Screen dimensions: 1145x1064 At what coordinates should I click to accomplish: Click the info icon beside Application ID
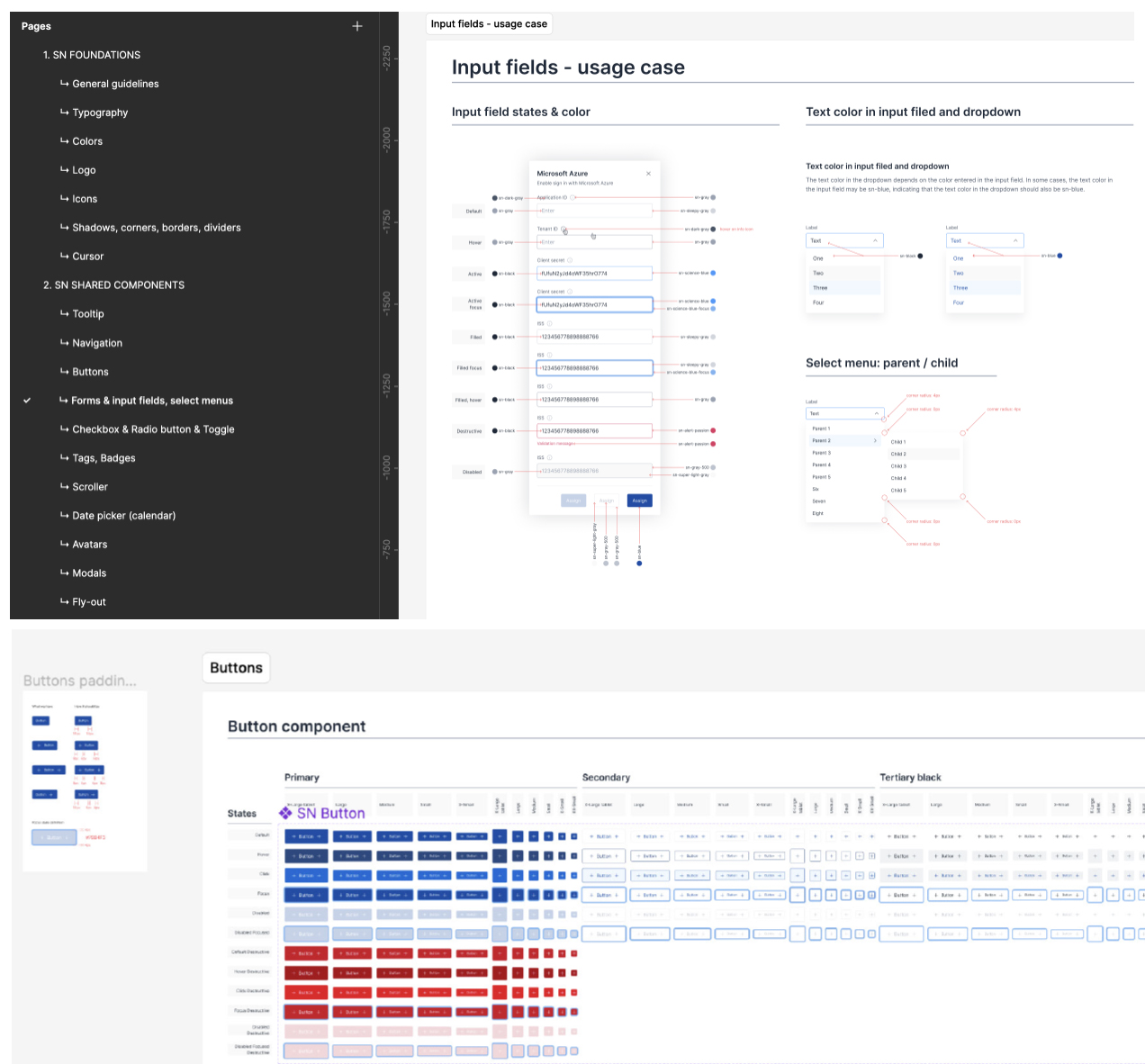pyautogui.click(x=573, y=197)
